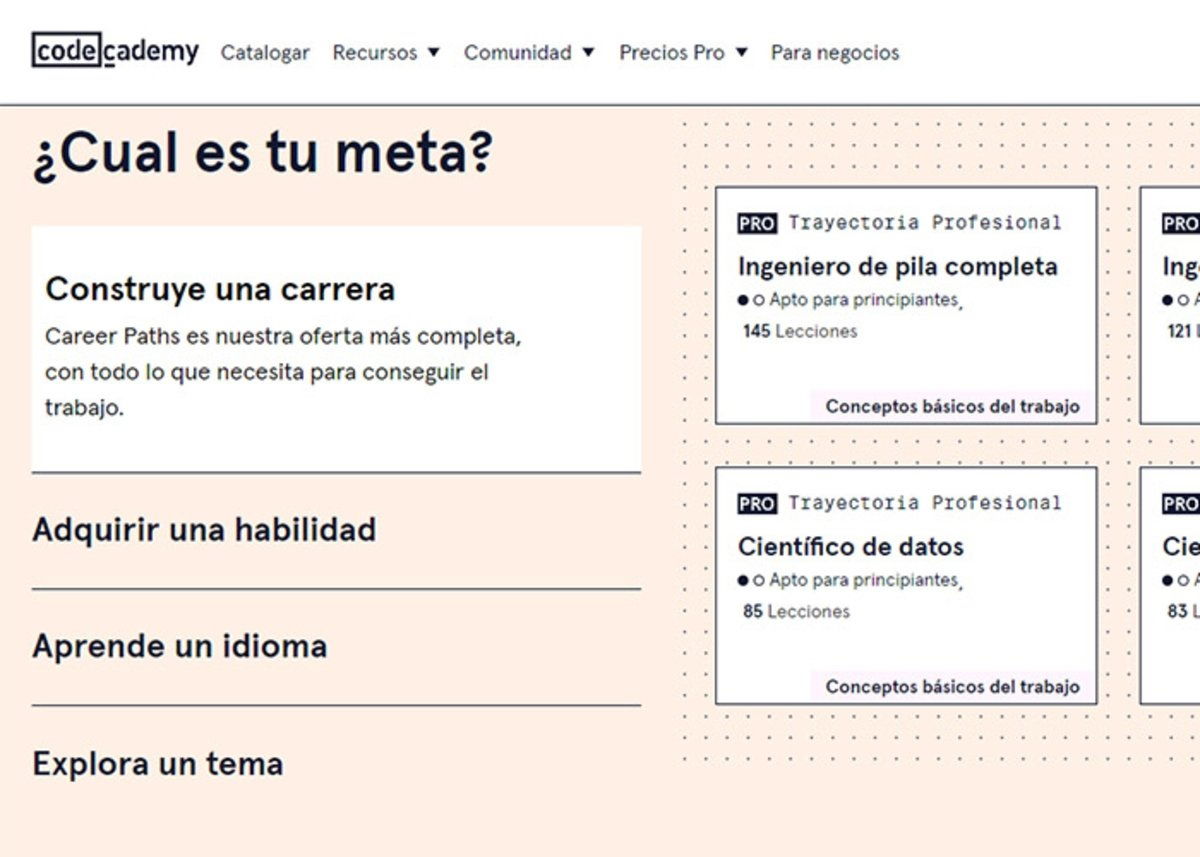Image resolution: width=1200 pixels, height=857 pixels.
Task: Click the Codecademy logo
Action: [x=116, y=53]
